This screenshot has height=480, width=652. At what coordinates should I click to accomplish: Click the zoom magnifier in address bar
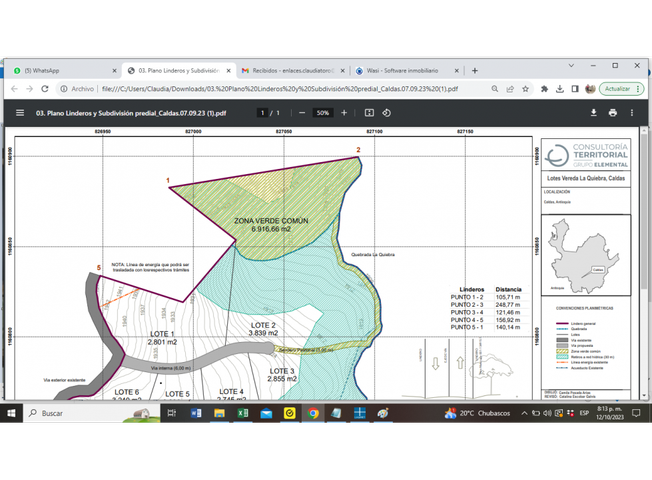[494, 89]
